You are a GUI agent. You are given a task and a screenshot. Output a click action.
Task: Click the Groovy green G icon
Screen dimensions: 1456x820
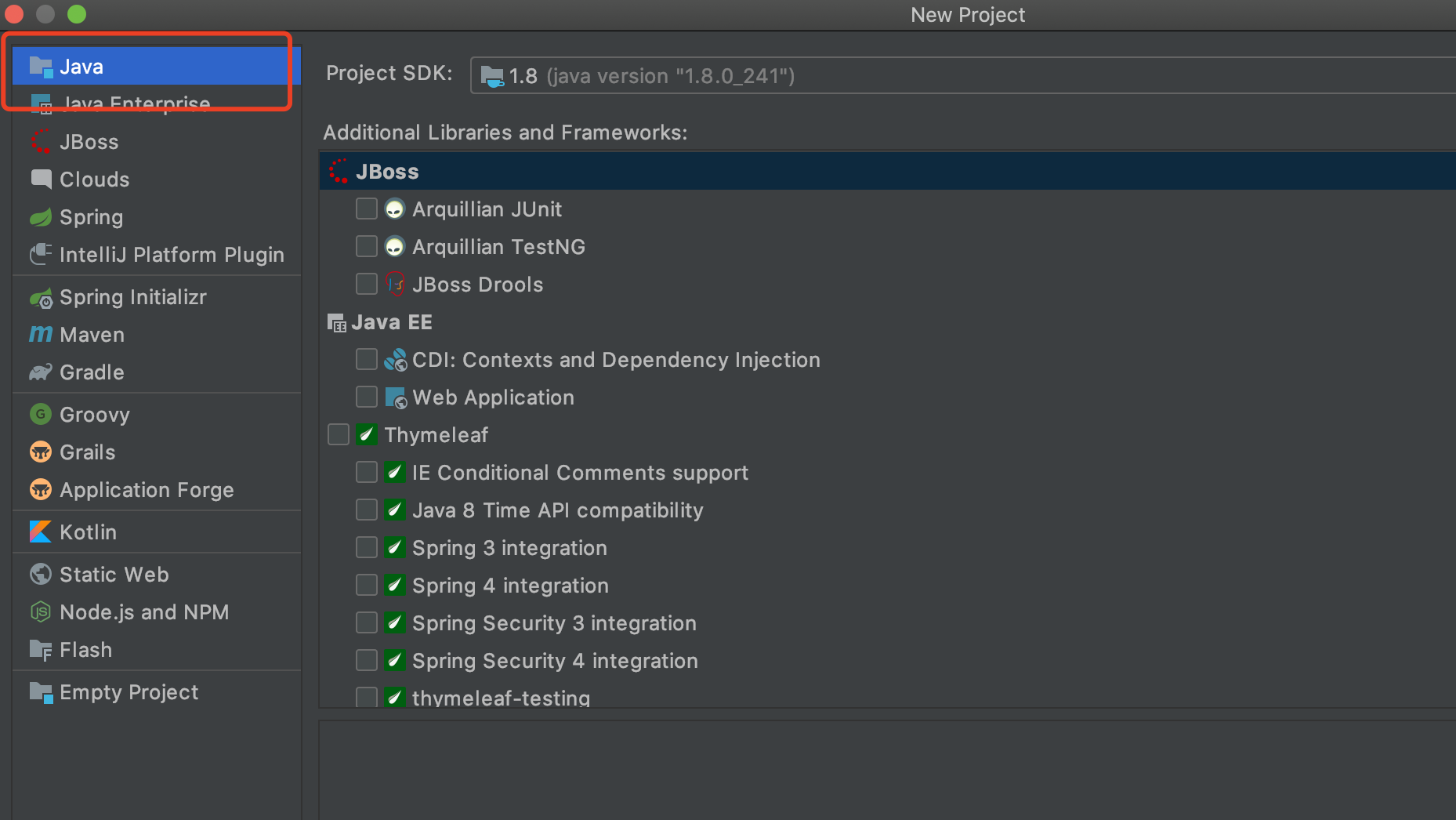[41, 415]
